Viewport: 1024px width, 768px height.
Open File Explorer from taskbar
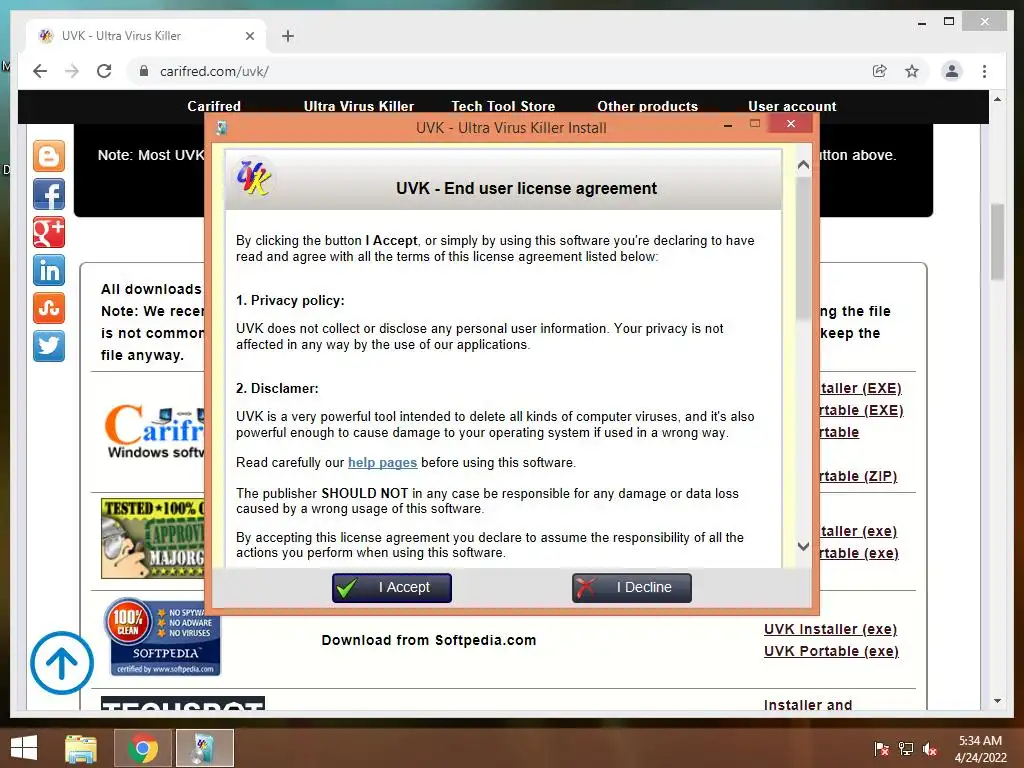coord(81,748)
